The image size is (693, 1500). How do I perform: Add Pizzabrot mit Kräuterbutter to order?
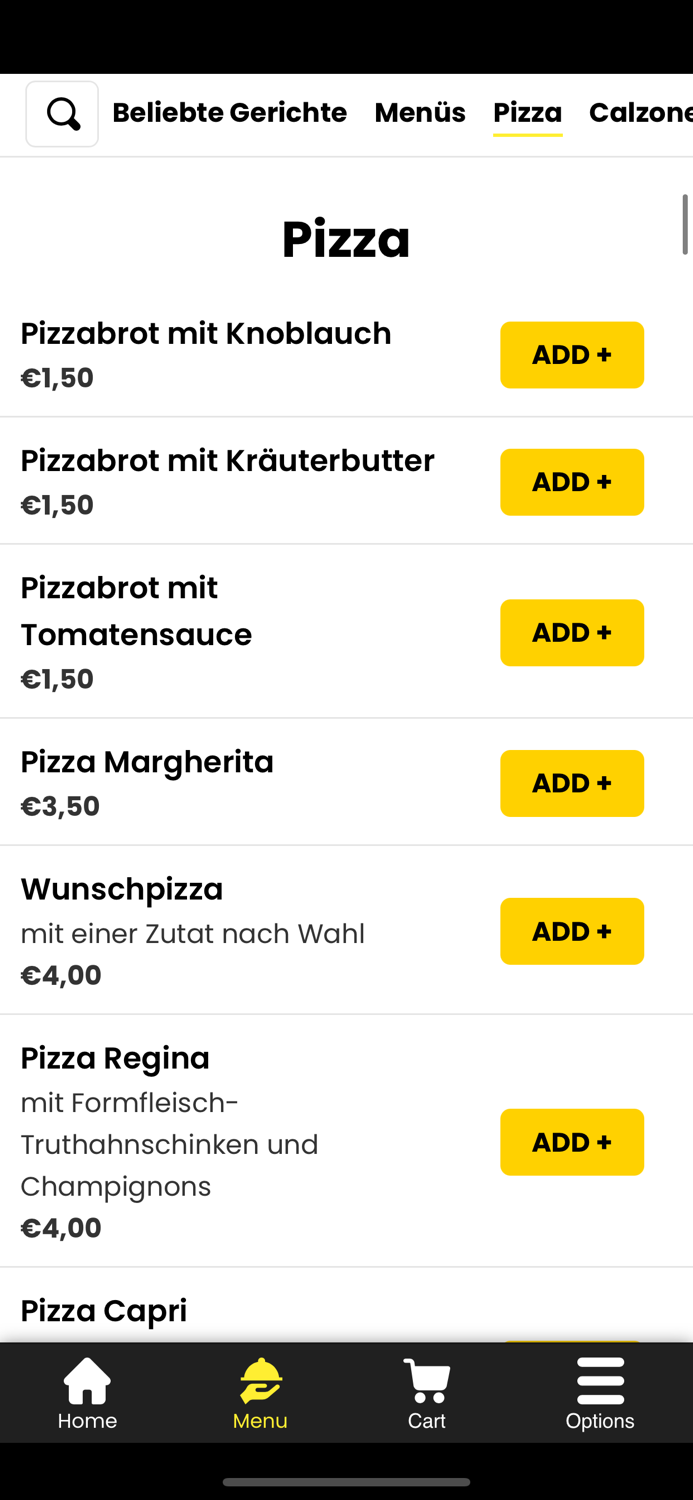point(572,482)
